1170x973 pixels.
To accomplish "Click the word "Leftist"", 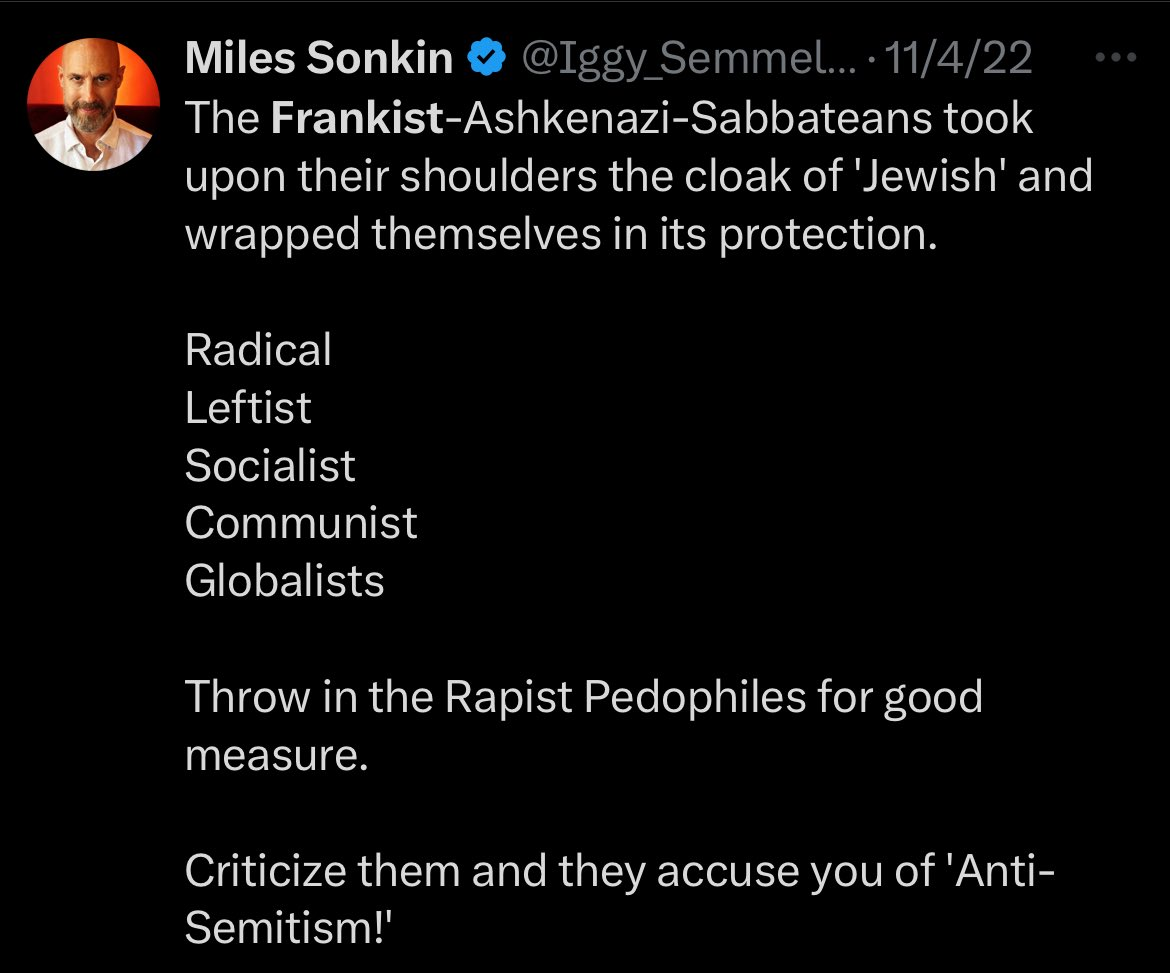I will [x=248, y=408].
